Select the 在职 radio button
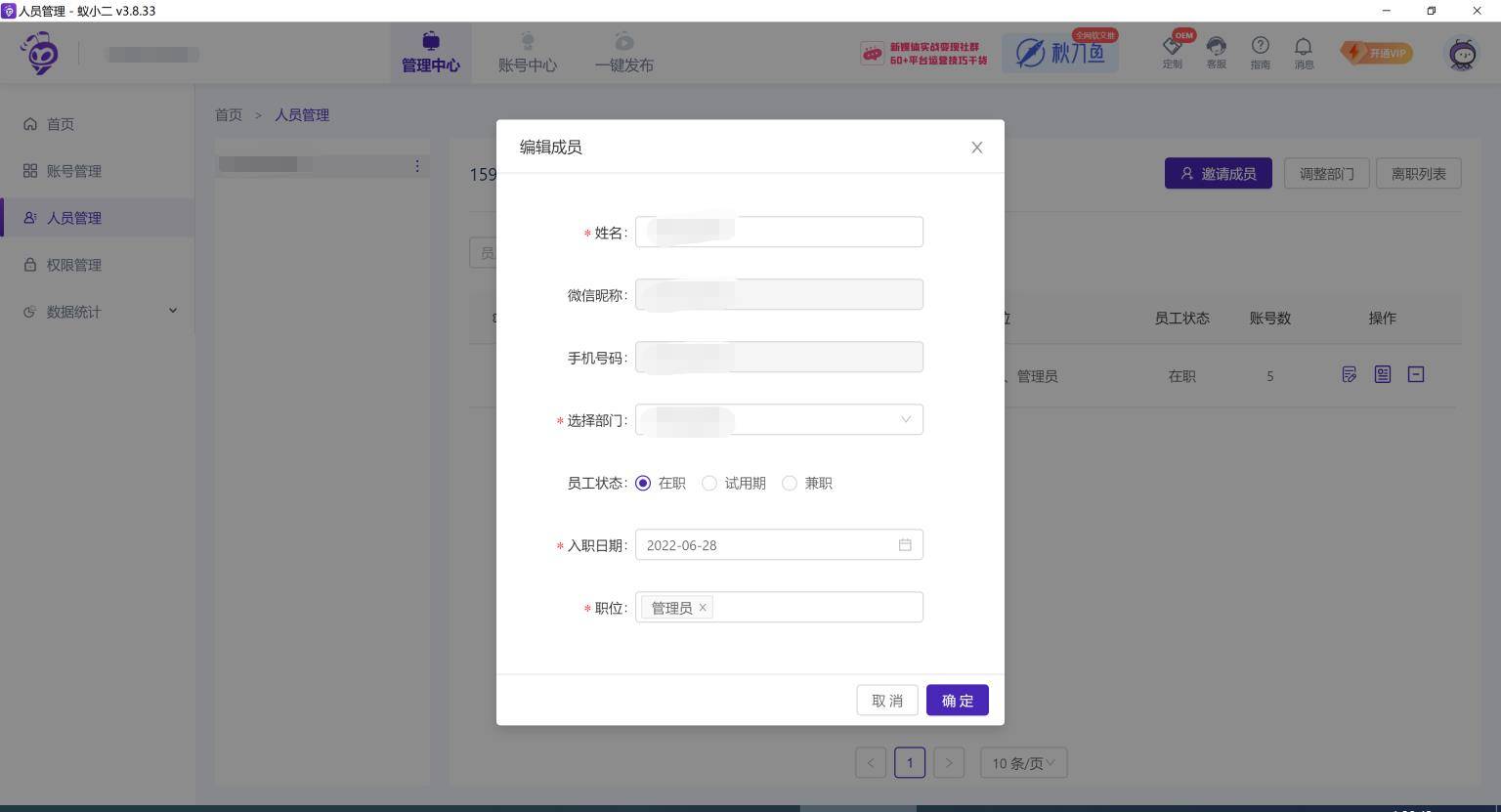1501x812 pixels. coord(643,483)
